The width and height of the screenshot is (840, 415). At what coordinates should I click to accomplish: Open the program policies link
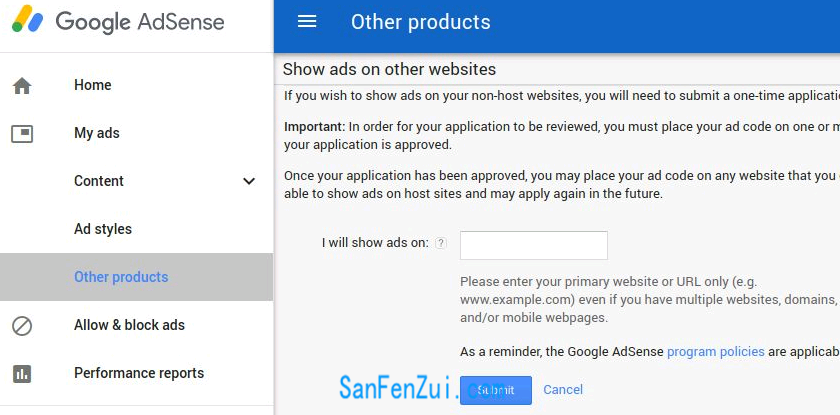[x=716, y=352]
